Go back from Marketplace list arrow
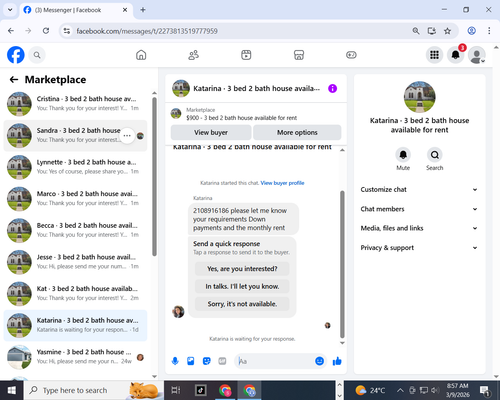The height and width of the screenshot is (400, 500). tap(14, 79)
